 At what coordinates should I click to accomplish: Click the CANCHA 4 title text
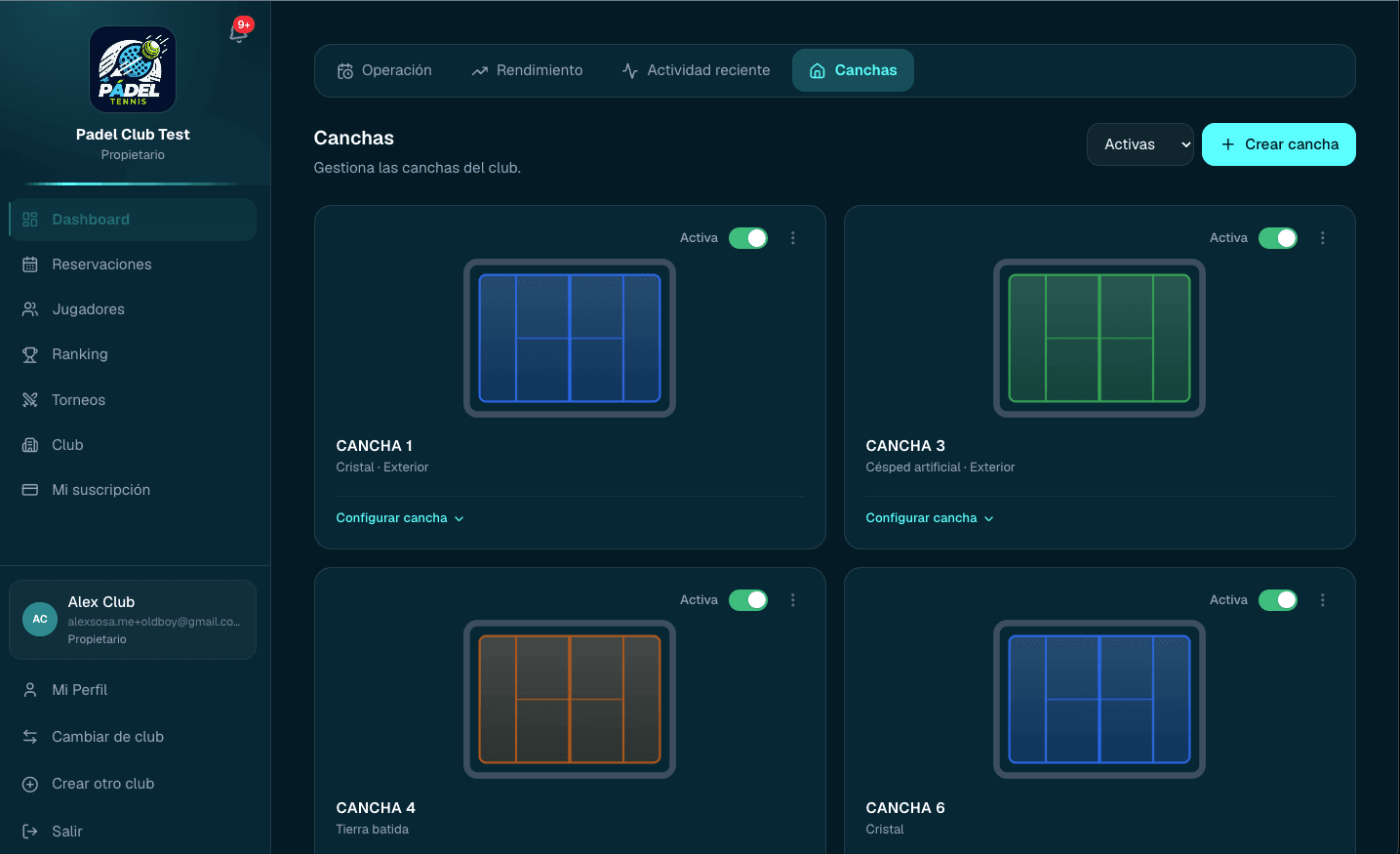pos(376,808)
